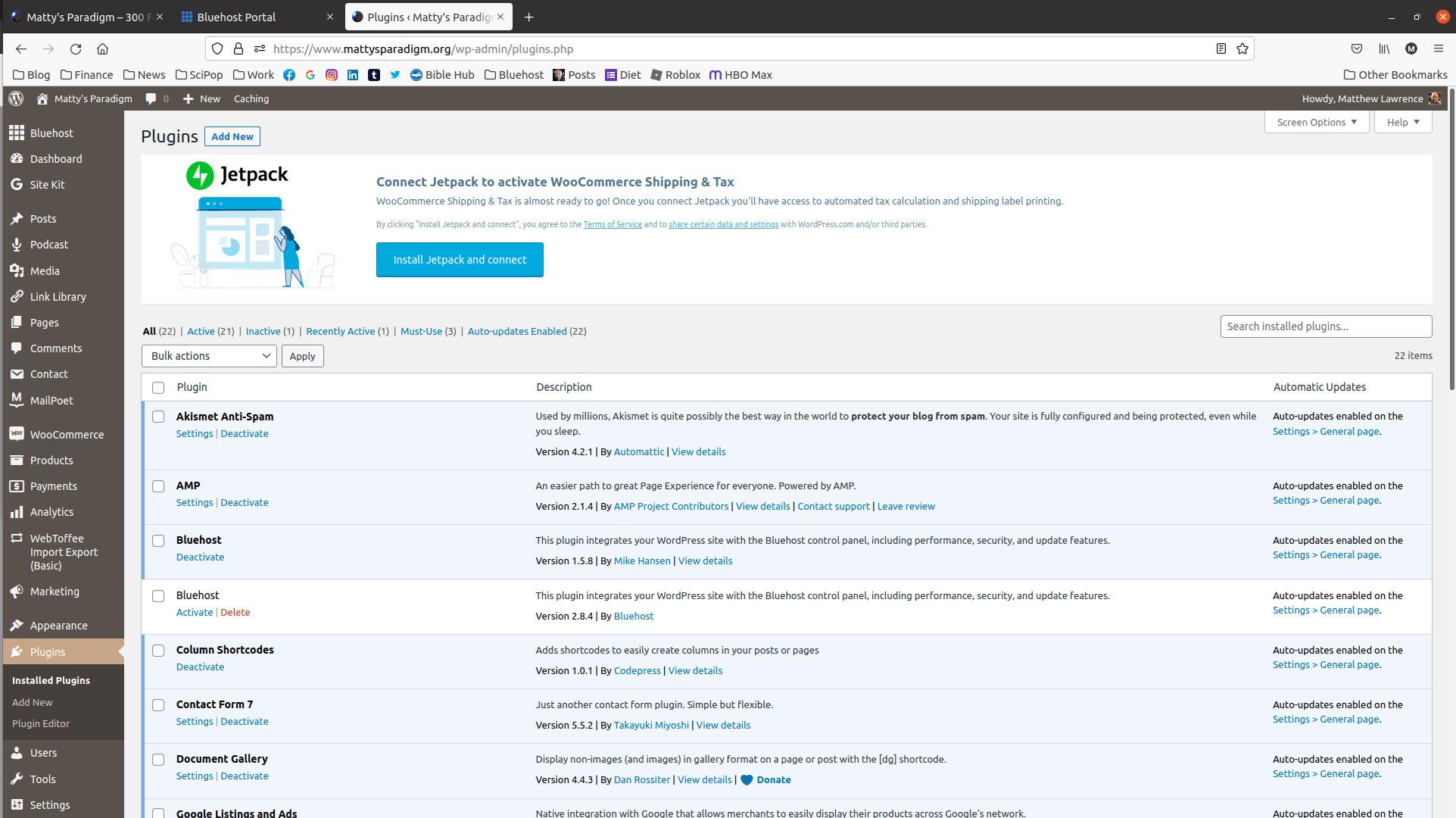Open the MailPoet sidebar item
Image resolution: width=1456 pixels, height=818 pixels.
(18, 400)
